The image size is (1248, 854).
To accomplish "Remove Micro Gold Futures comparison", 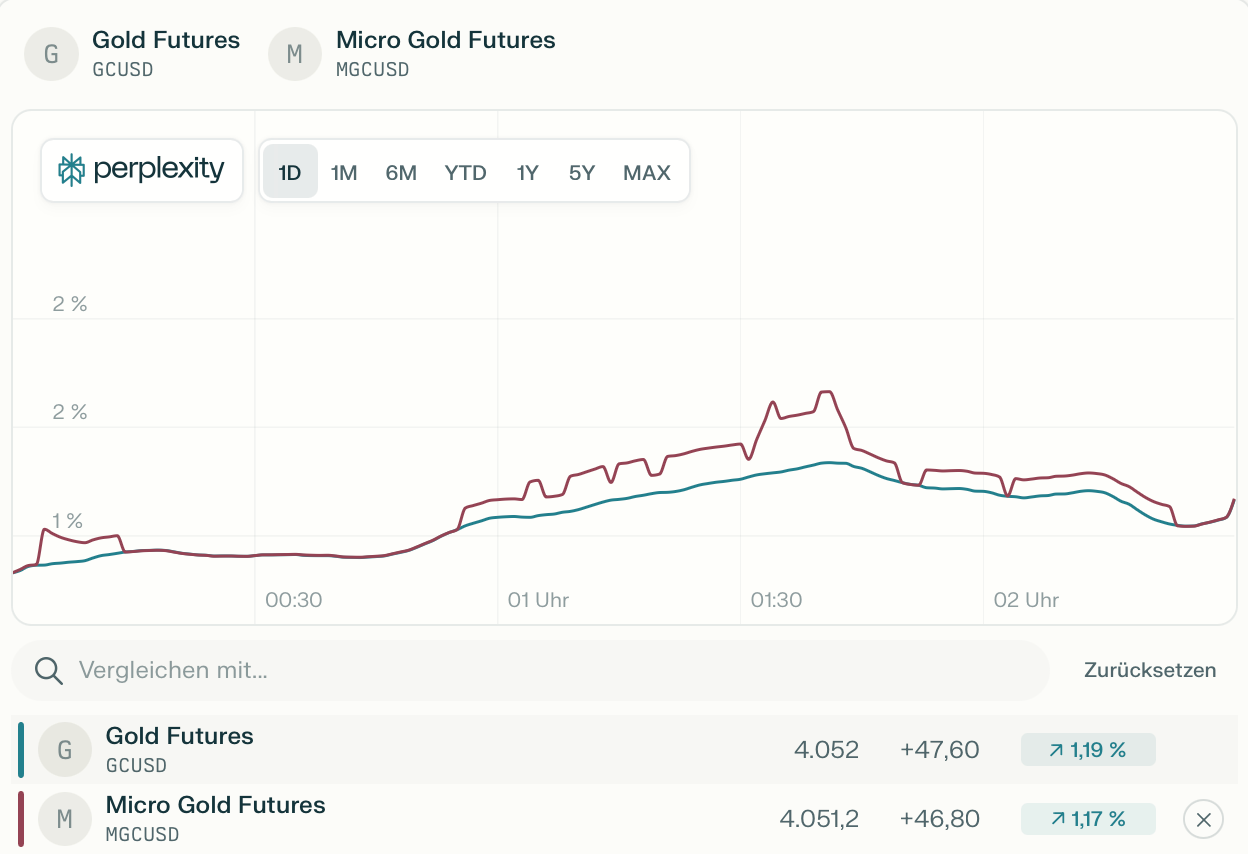I will click(1203, 820).
